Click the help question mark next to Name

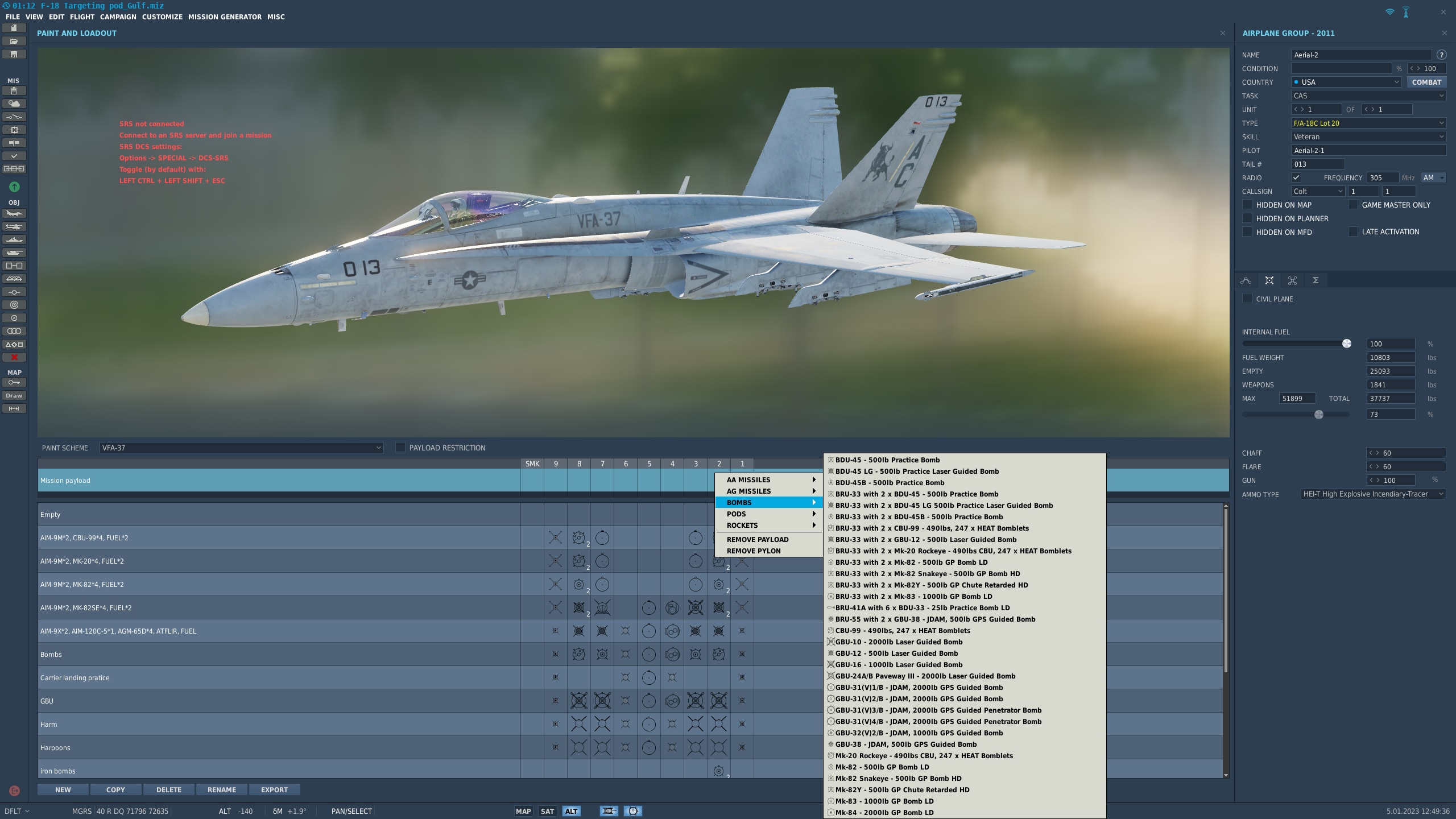pyautogui.click(x=1441, y=55)
